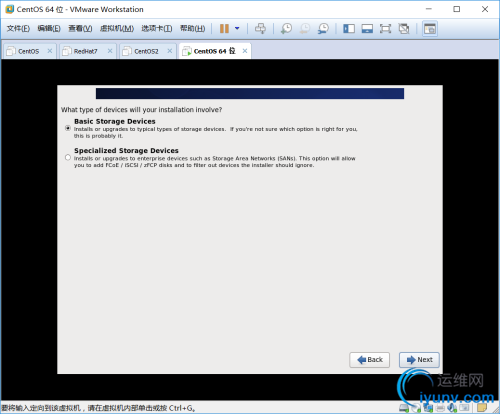Close the RedHat7 tab
The height and width of the screenshot is (414, 500).
click(110, 51)
